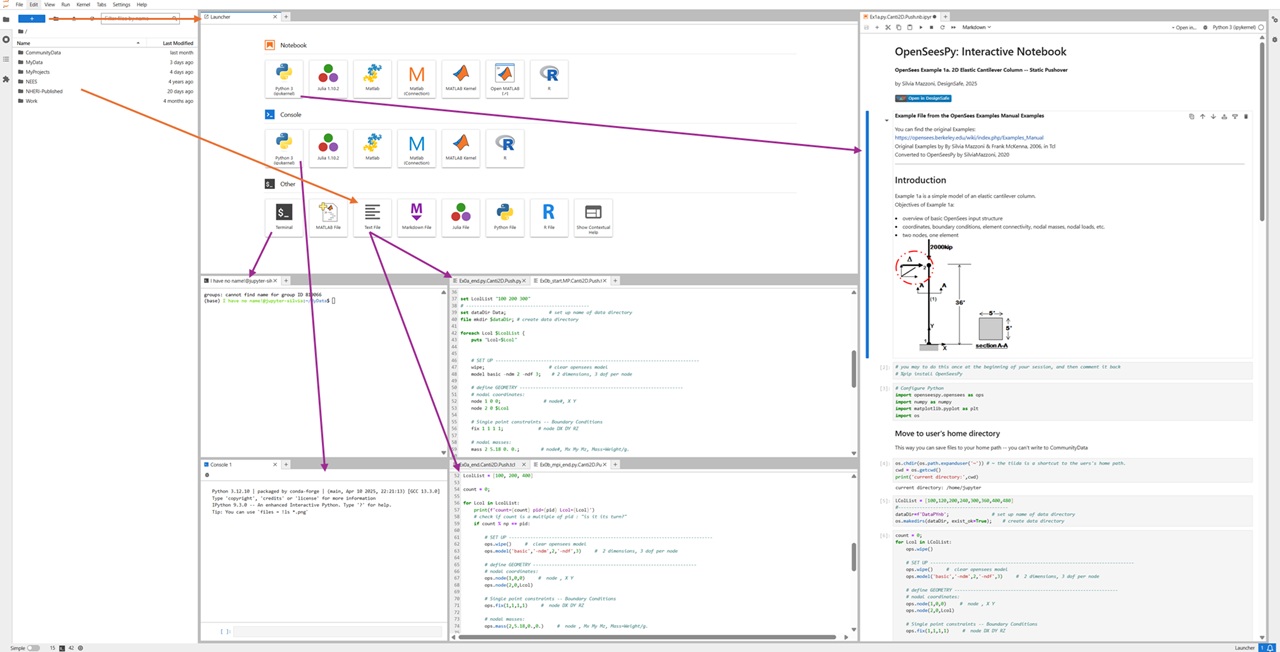Open Running Terminals and Kernels sidebar
1280x652 pixels.
pyautogui.click(x=6, y=39)
